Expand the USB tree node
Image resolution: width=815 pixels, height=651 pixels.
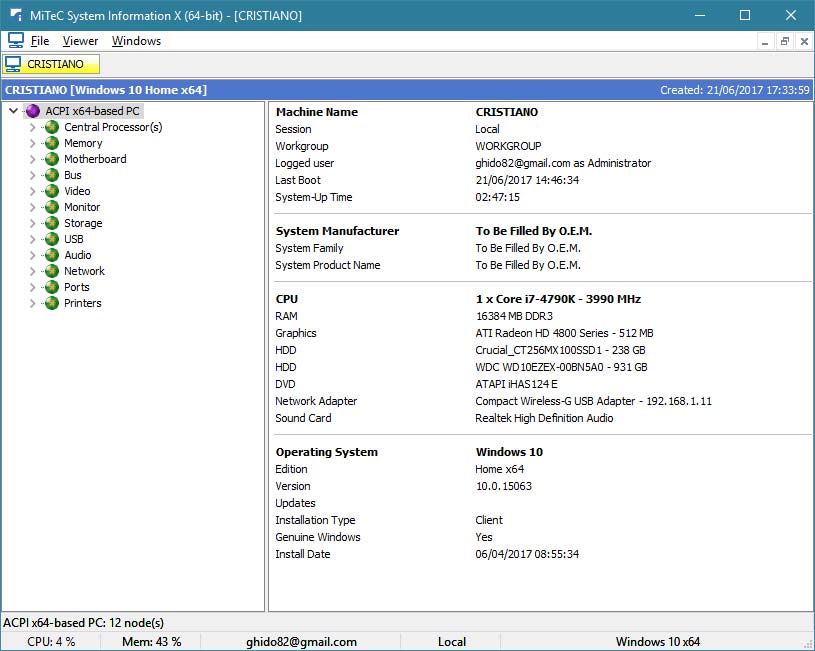(33, 239)
